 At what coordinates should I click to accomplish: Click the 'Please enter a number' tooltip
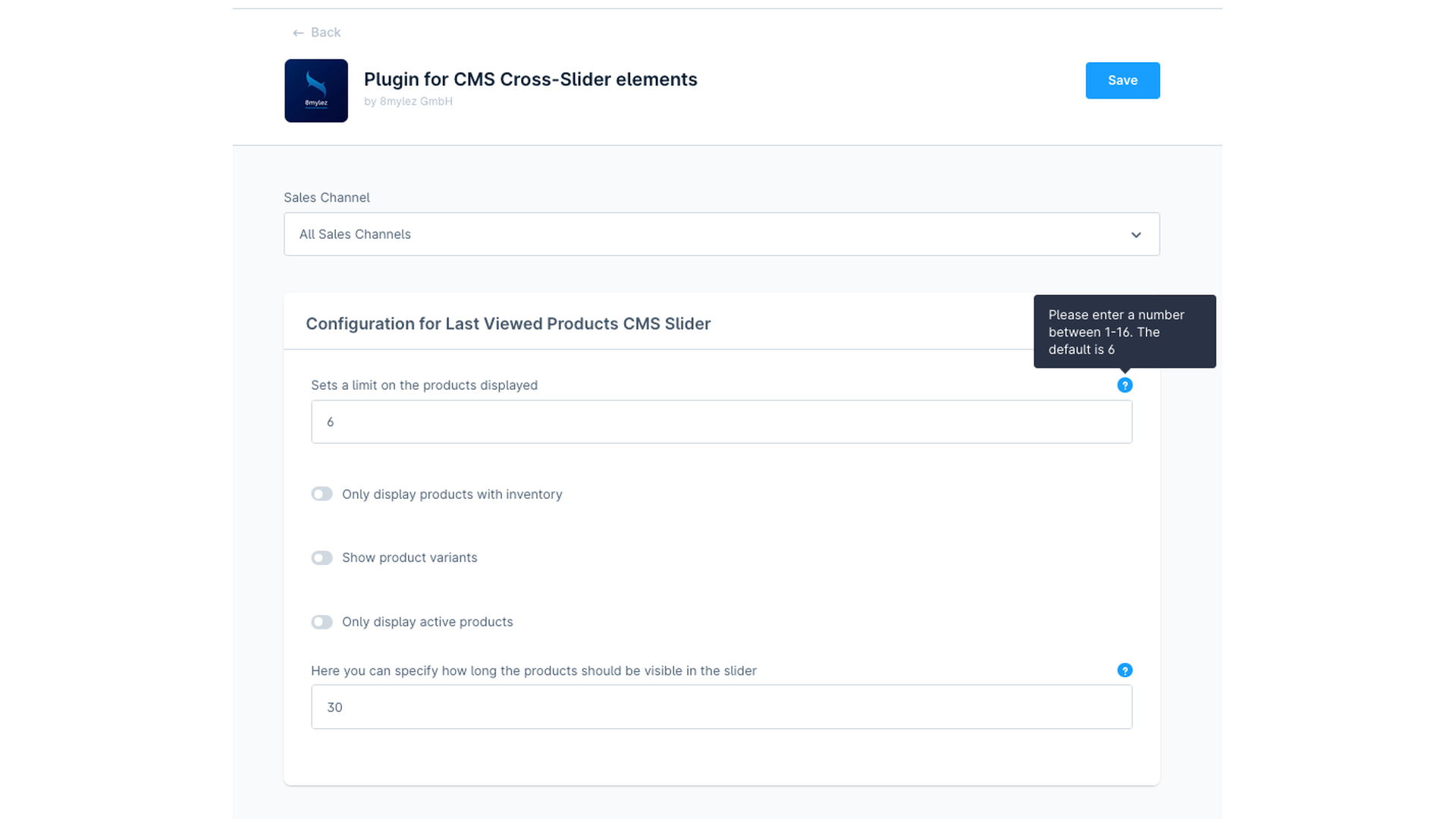click(1125, 331)
